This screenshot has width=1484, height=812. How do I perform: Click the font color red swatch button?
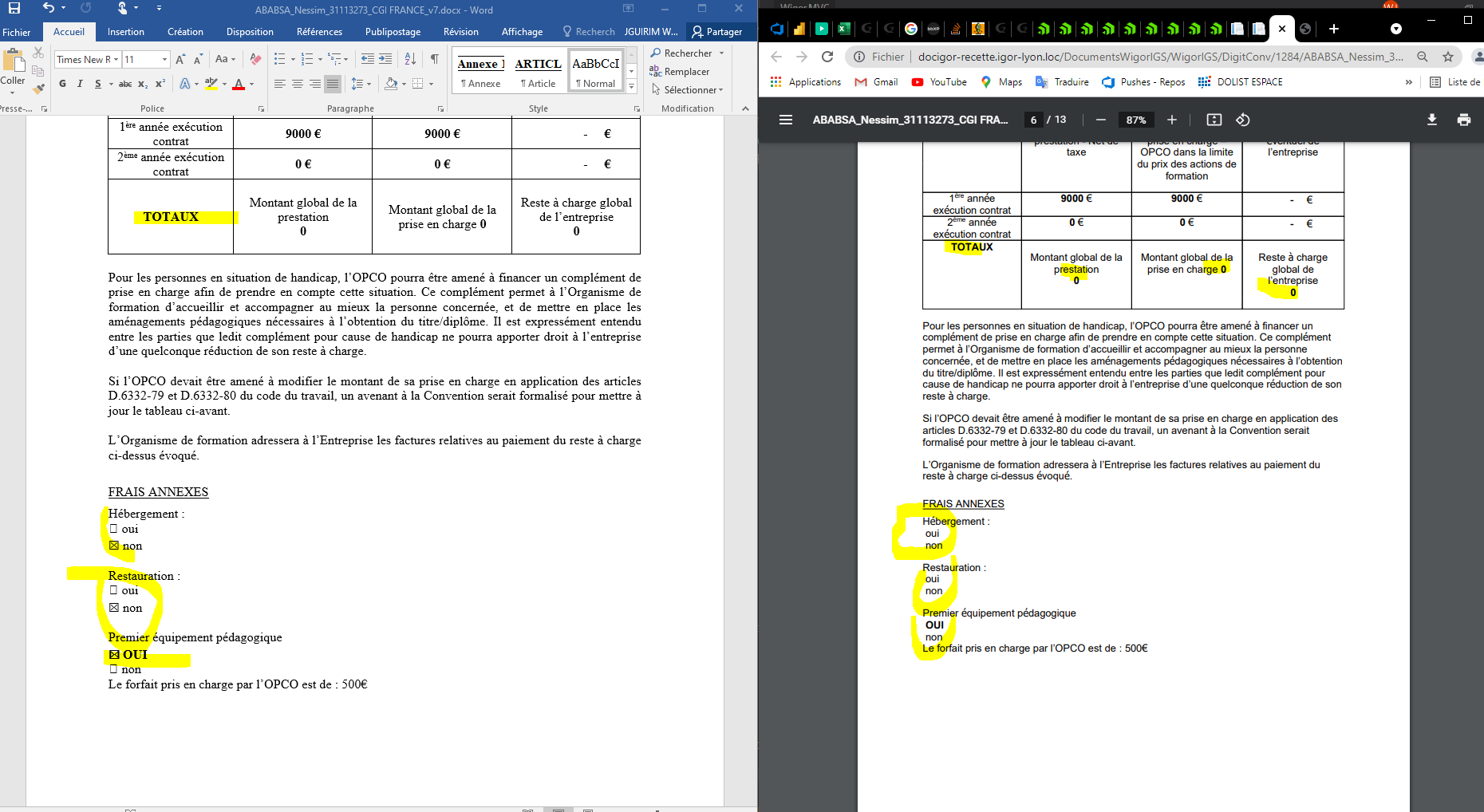click(239, 84)
